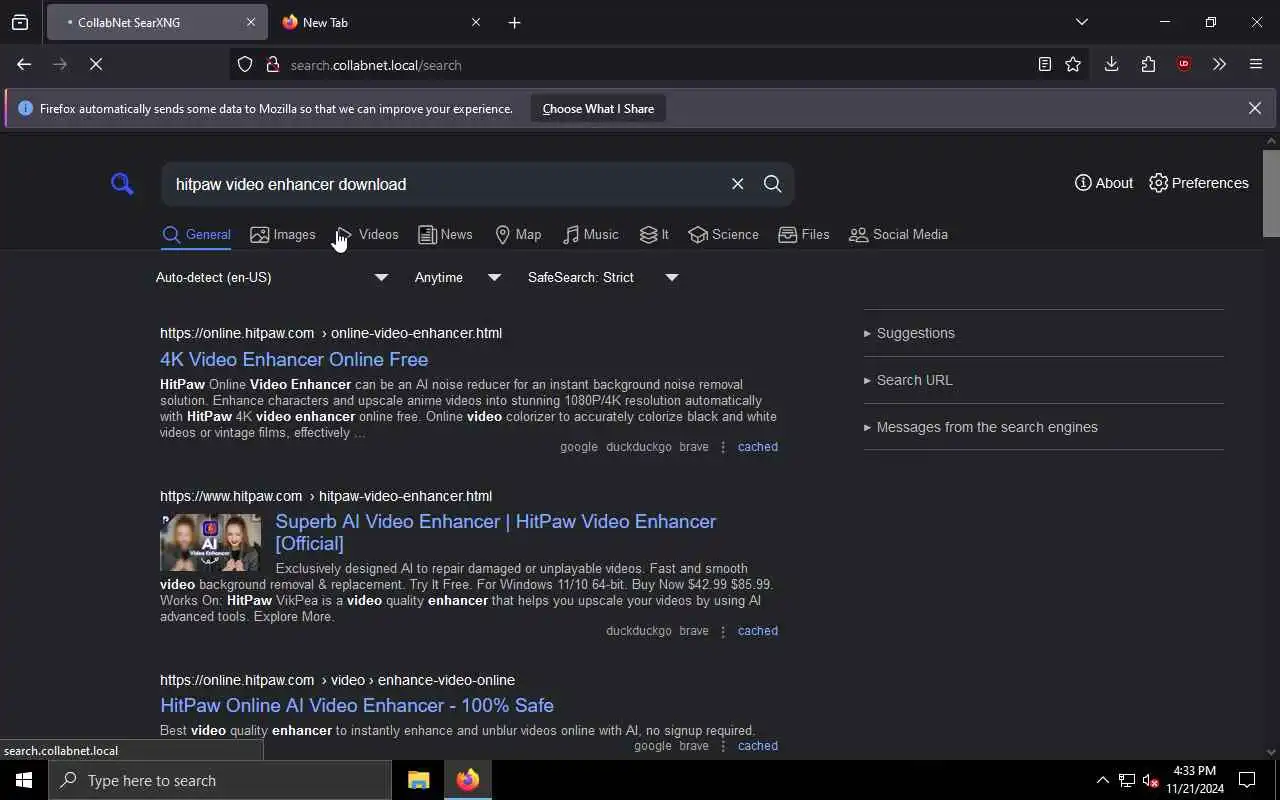Click the site padlock info icon
Image resolution: width=1280 pixels, height=800 pixels.
[x=272, y=65]
